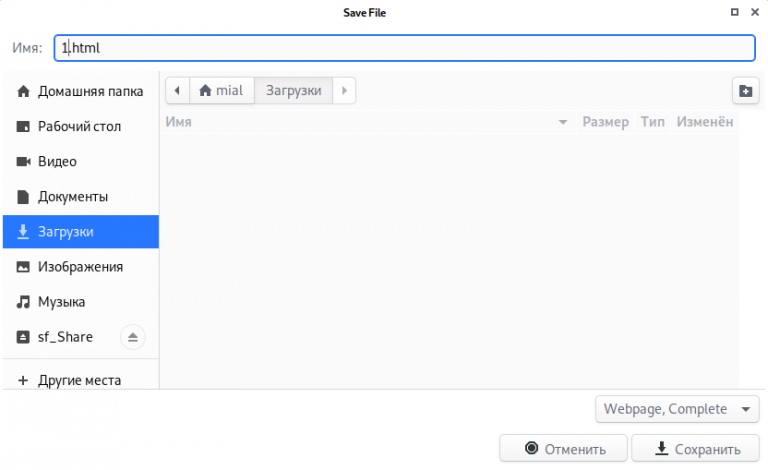Click the Отменить button
This screenshot has height=470, width=768.
563,448
